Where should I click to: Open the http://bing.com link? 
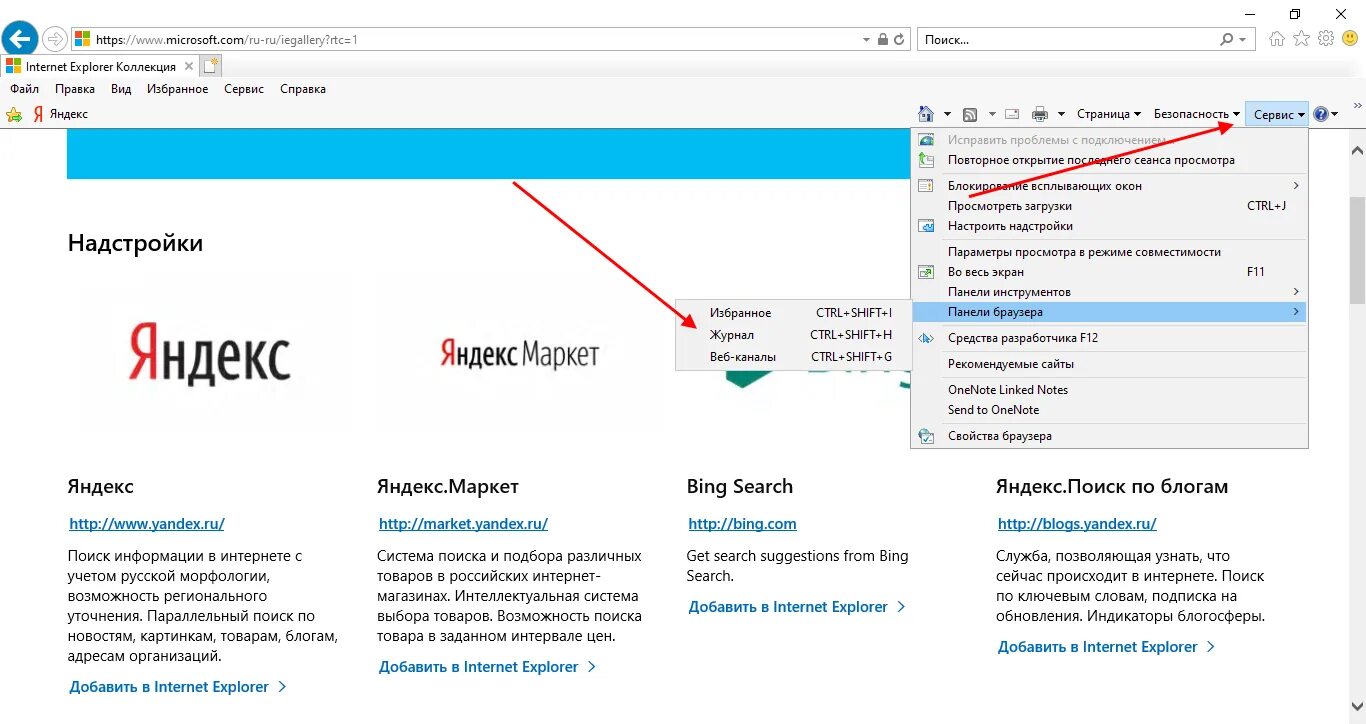pyautogui.click(x=742, y=523)
